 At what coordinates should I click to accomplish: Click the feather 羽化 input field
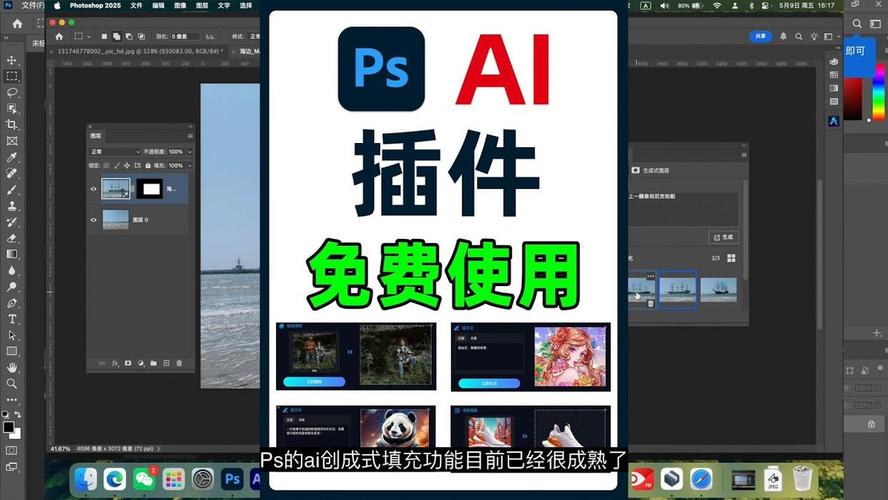coord(185,36)
